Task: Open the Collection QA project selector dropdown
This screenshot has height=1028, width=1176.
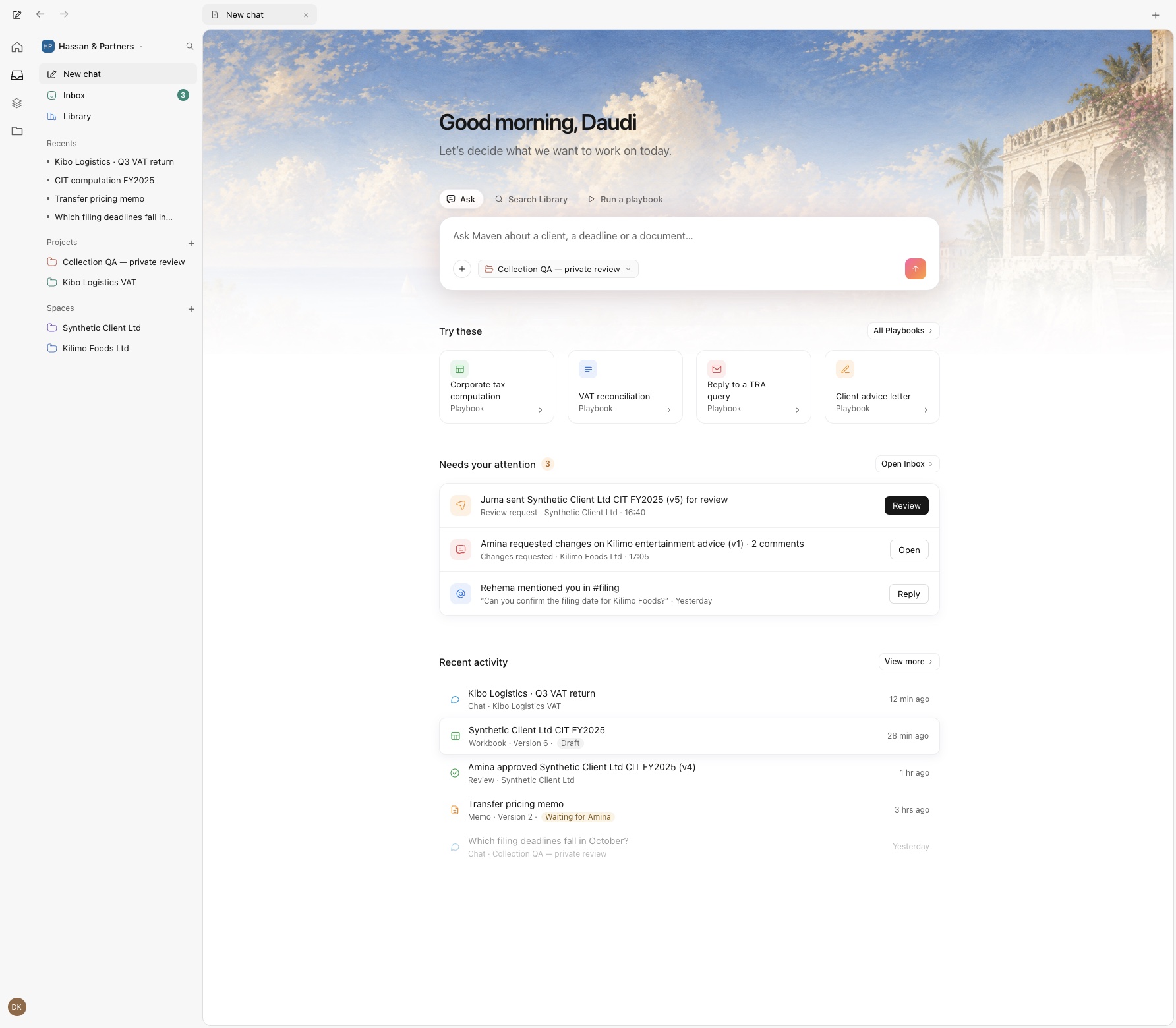Action: pyautogui.click(x=558, y=269)
